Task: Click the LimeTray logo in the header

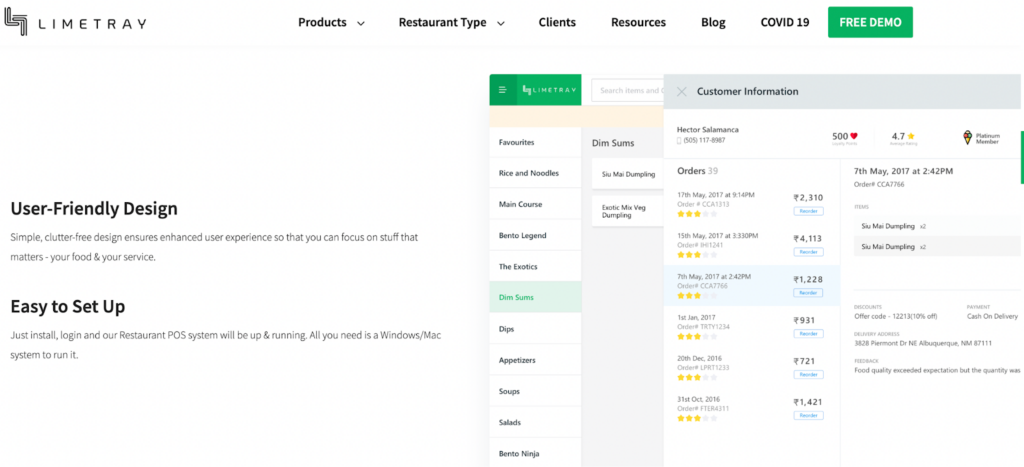Action: [x=74, y=22]
